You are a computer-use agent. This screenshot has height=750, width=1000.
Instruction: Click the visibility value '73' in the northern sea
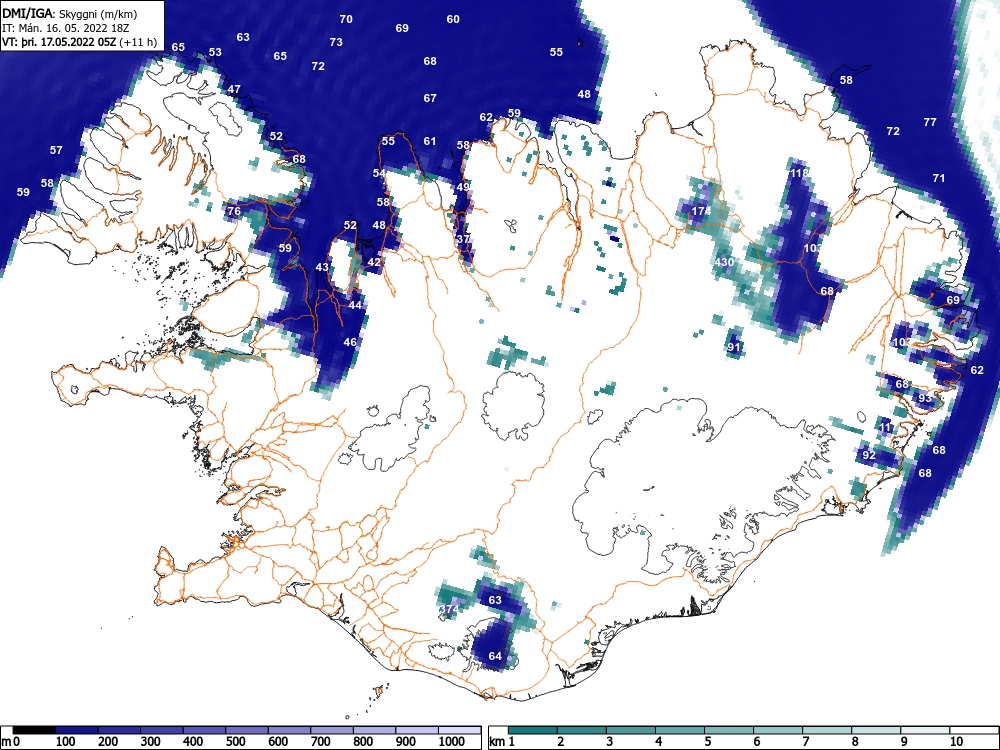click(336, 42)
